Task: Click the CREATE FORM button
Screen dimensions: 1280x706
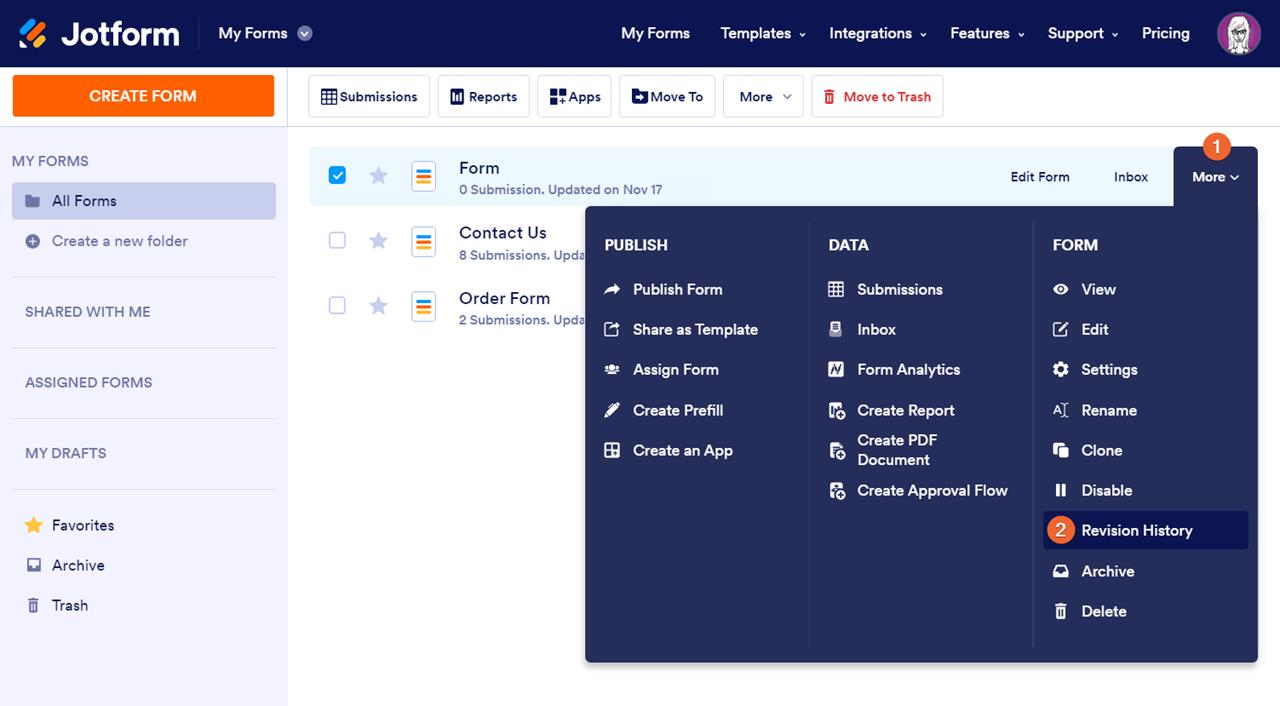Action: click(143, 96)
